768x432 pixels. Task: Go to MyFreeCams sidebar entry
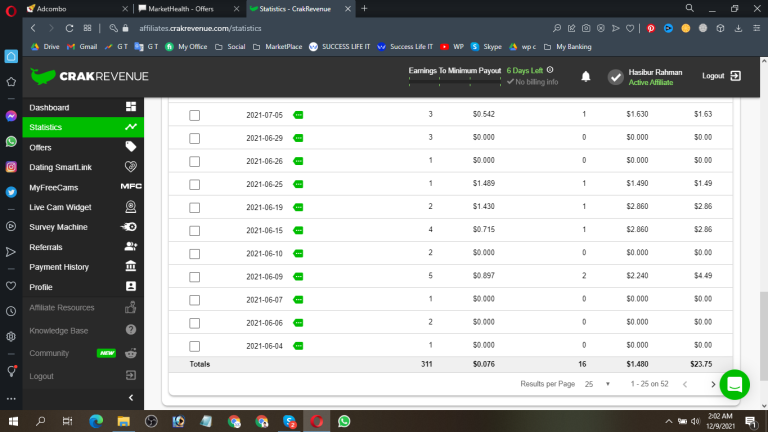[83, 188]
